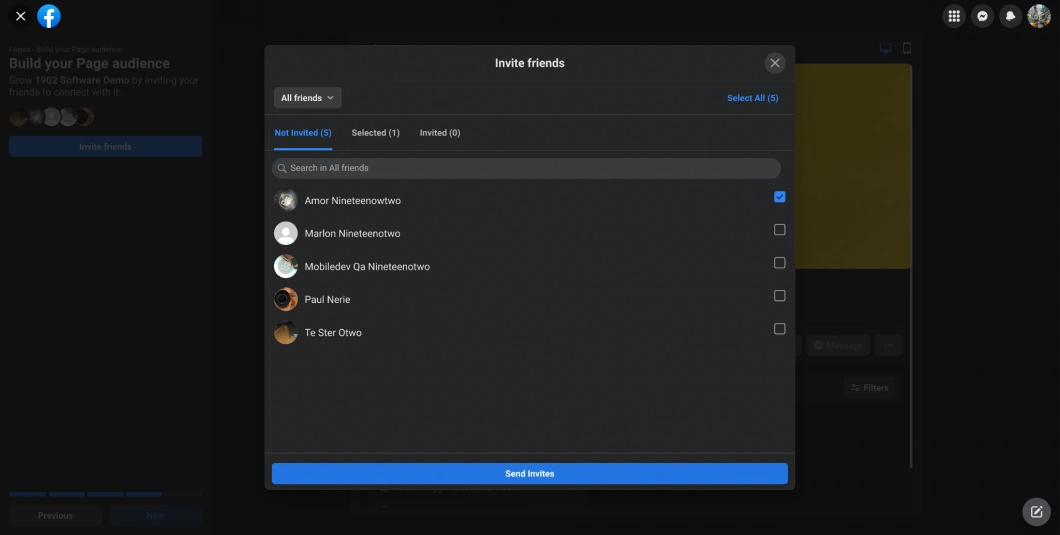The width and height of the screenshot is (1060, 535).
Task: Switch to Selected (1) tab
Action: pos(375,133)
